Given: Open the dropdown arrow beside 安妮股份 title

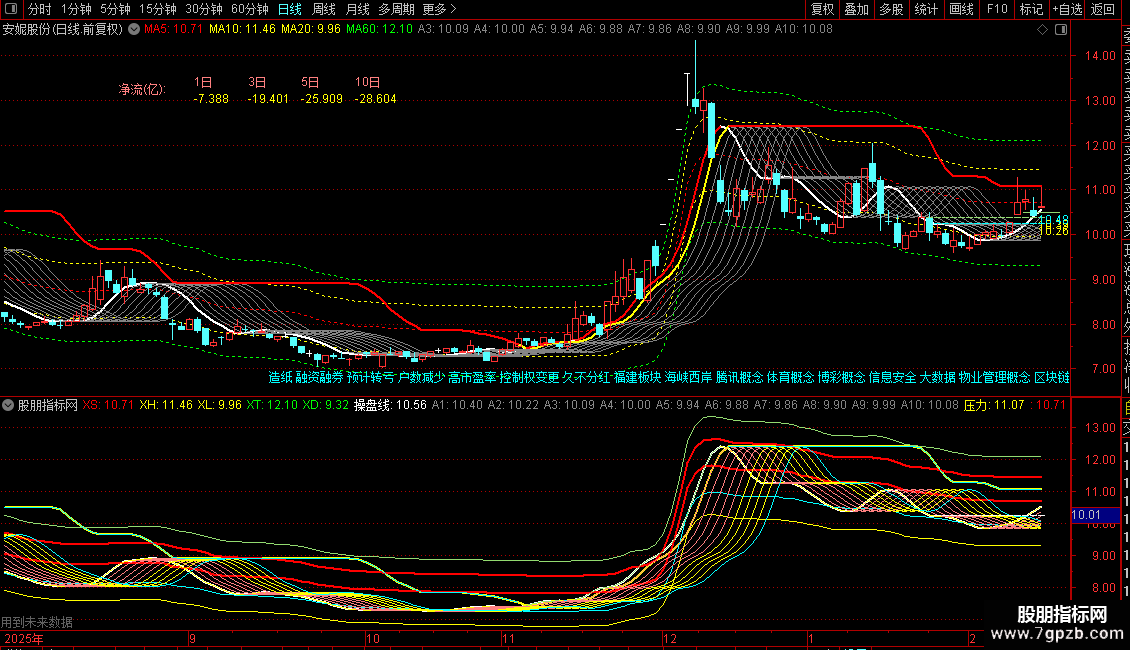Looking at the screenshot, I should pos(132,29).
